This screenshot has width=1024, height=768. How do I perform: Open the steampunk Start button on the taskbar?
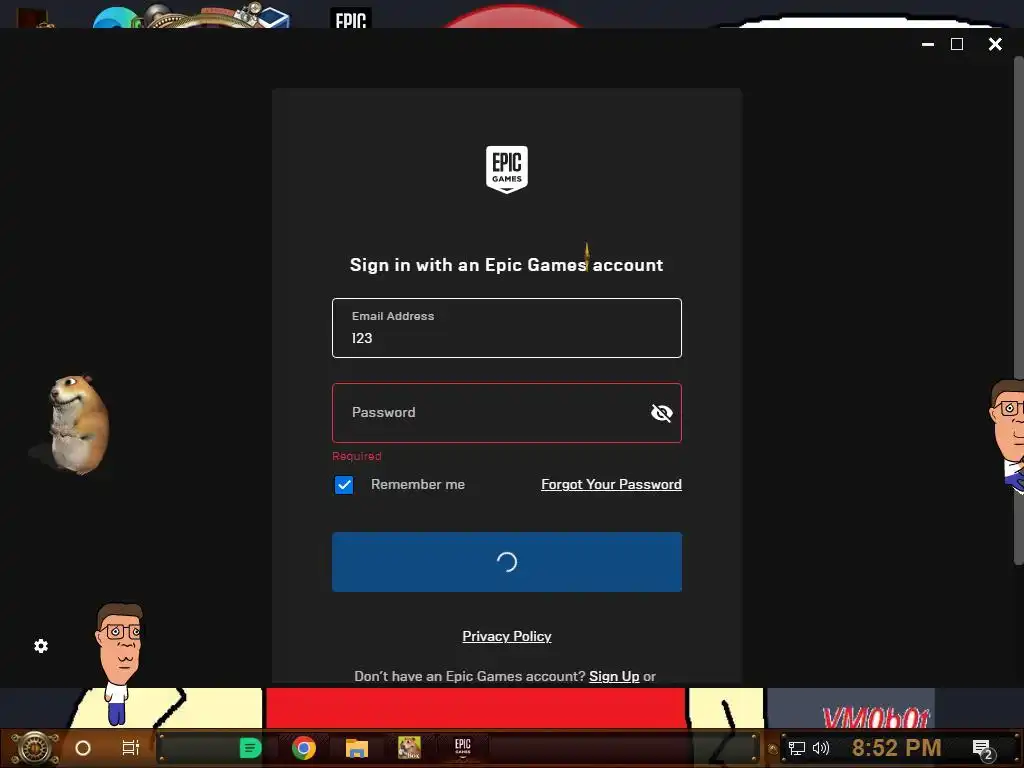coord(35,748)
